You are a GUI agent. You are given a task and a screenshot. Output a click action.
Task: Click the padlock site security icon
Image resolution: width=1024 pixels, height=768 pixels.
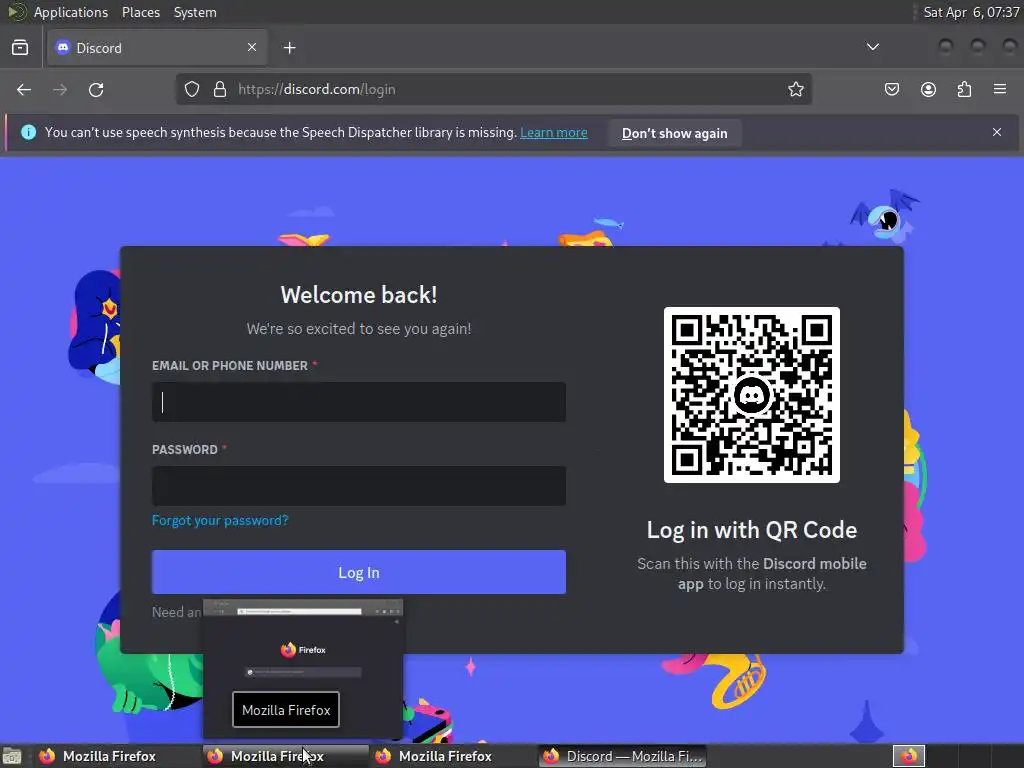pyautogui.click(x=220, y=89)
